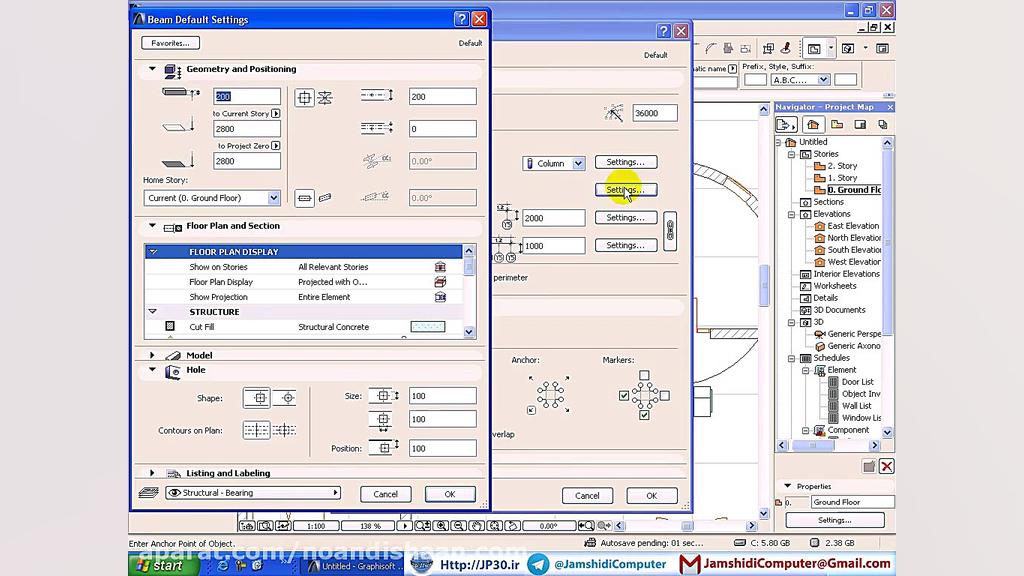Select 1. Story in Navigator
This screenshot has width=1024, height=576.
(842, 178)
